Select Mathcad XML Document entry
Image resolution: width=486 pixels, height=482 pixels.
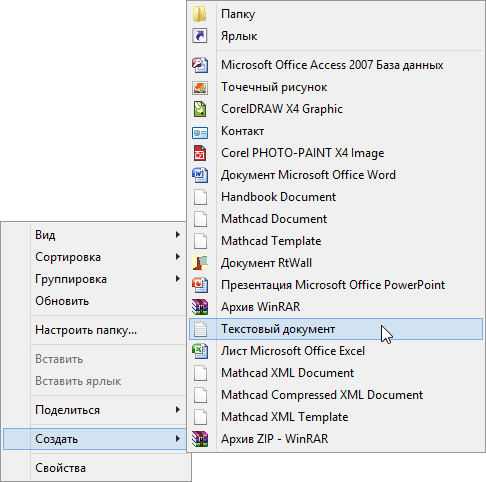(x=336, y=373)
